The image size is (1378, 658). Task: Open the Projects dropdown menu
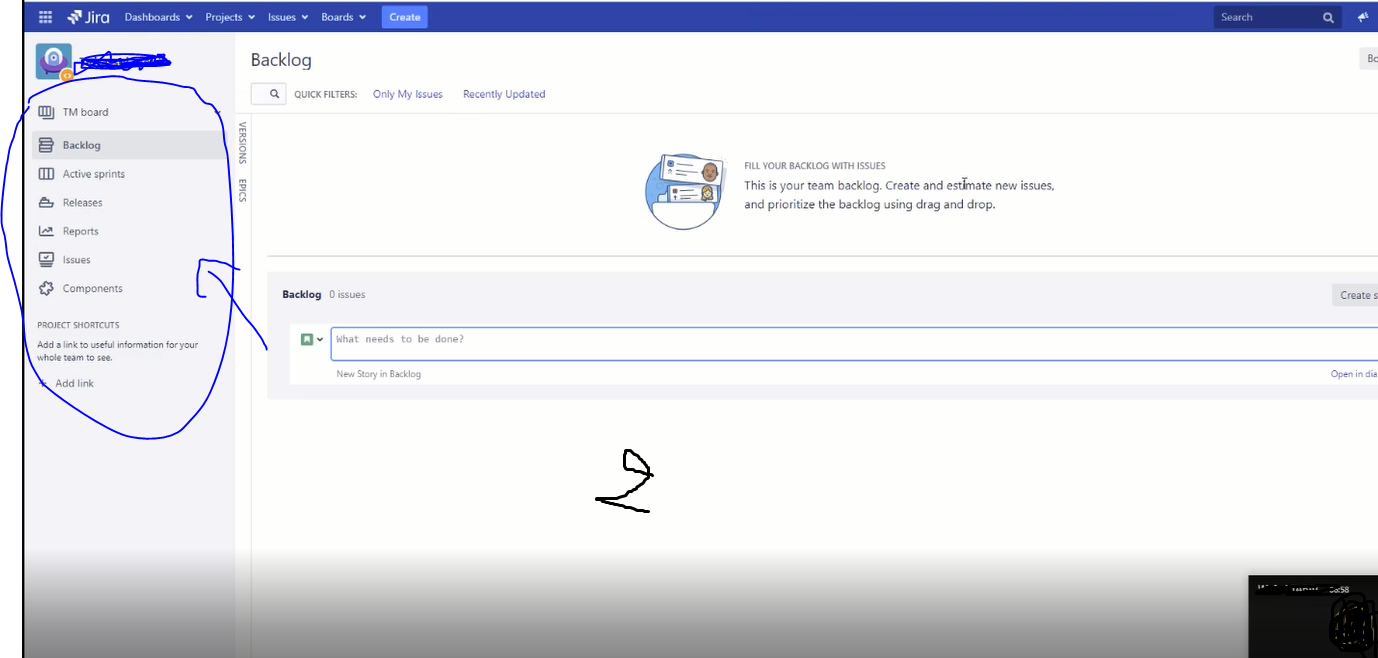[230, 17]
